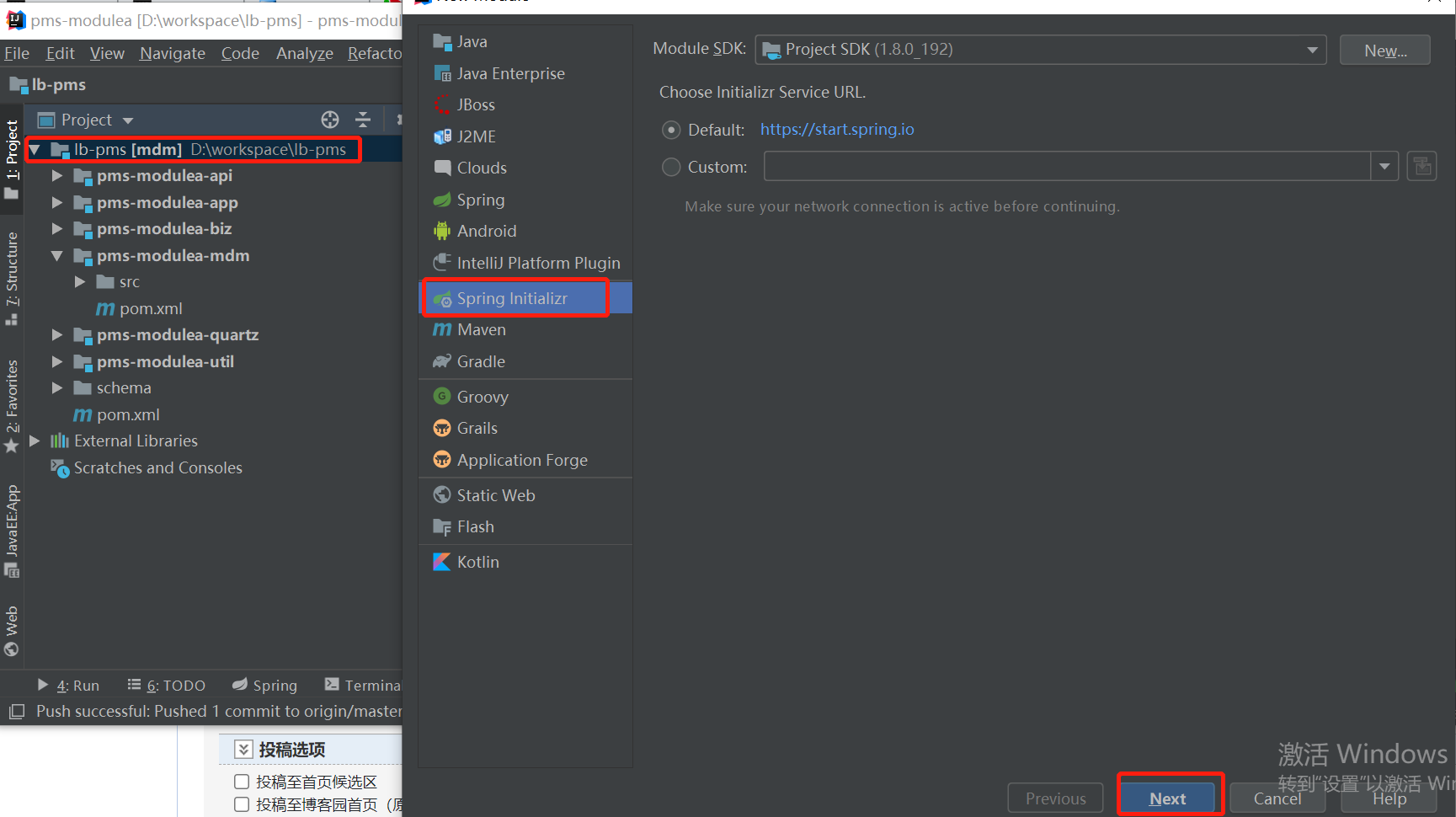Open Analyze menu
The height and width of the screenshot is (817, 1456).
(305, 53)
